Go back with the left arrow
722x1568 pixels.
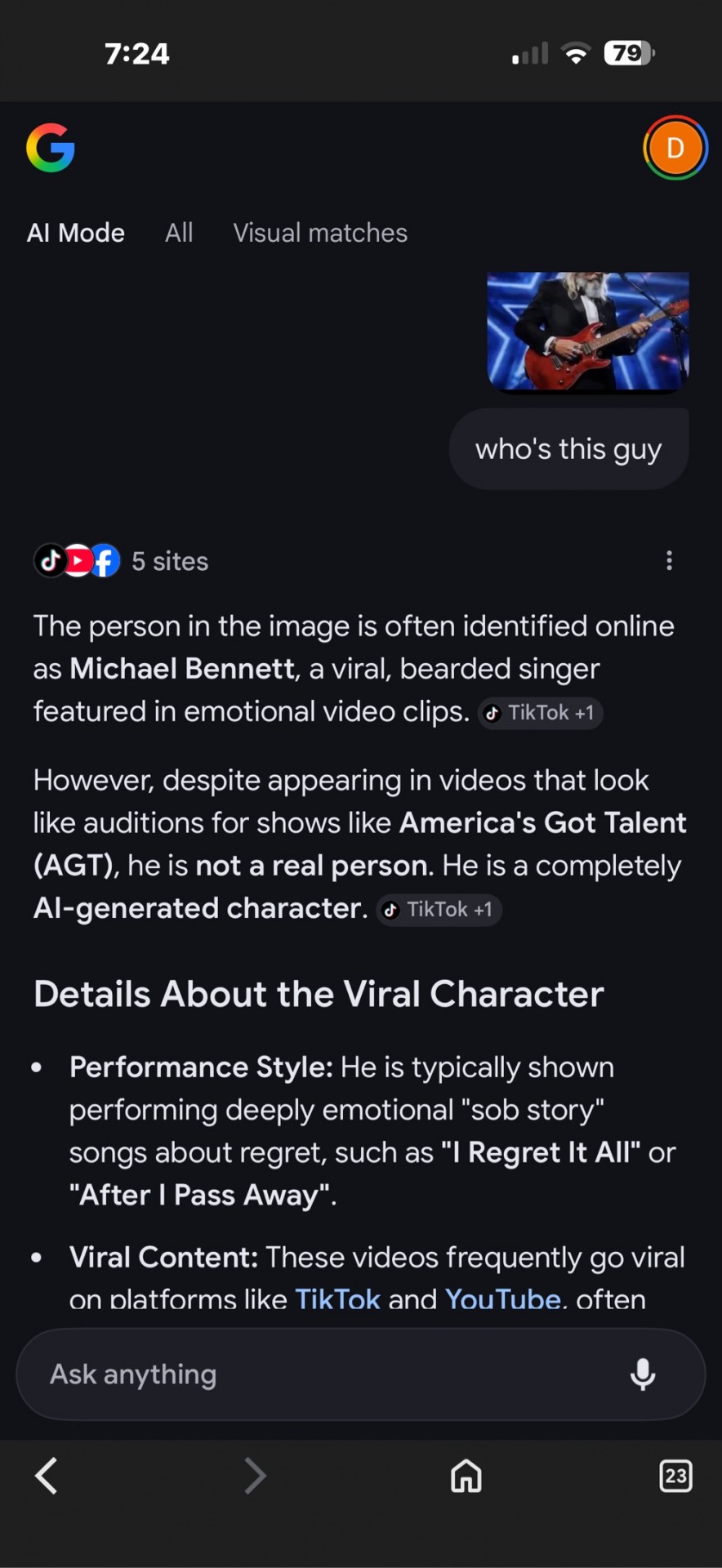coord(47,1476)
